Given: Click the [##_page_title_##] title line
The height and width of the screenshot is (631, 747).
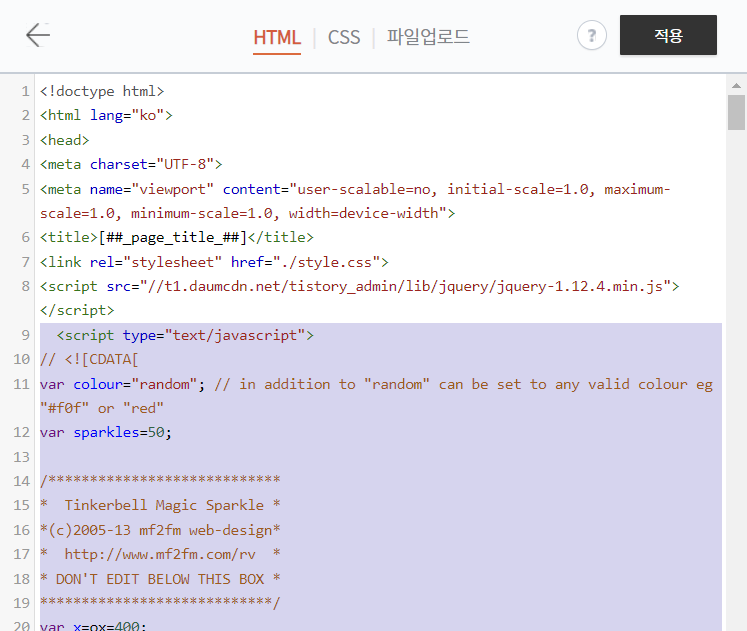Looking at the screenshot, I should point(177,237).
